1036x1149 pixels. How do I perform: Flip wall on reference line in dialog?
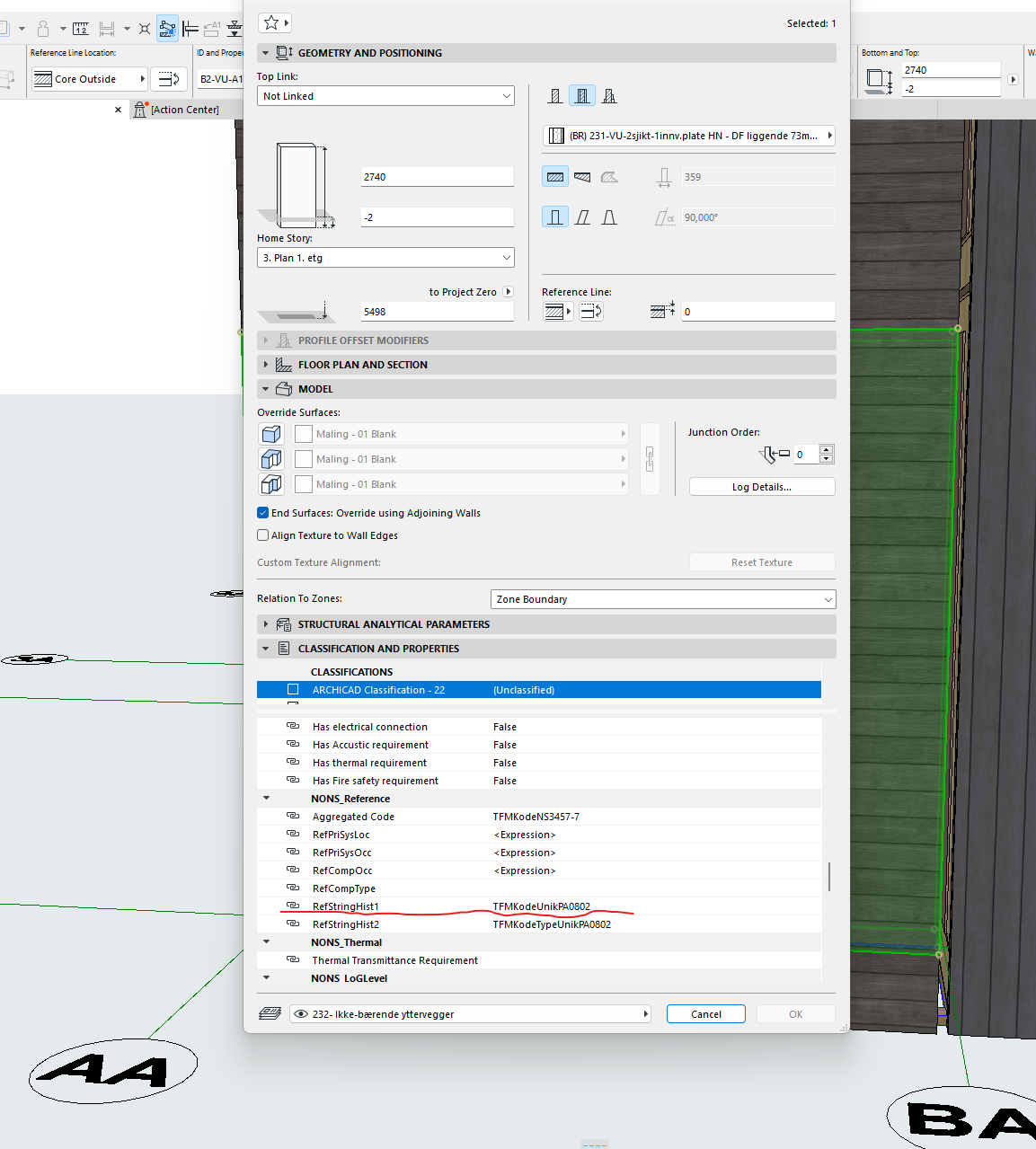pyautogui.click(x=591, y=312)
